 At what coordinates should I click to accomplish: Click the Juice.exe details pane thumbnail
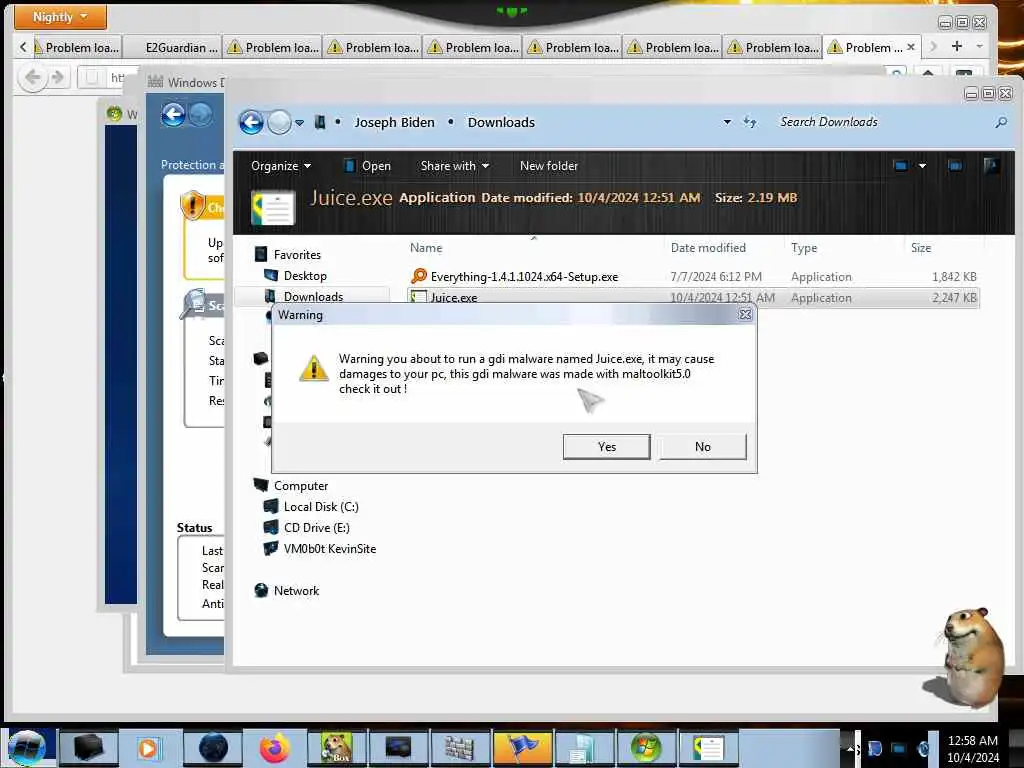[x=273, y=208]
